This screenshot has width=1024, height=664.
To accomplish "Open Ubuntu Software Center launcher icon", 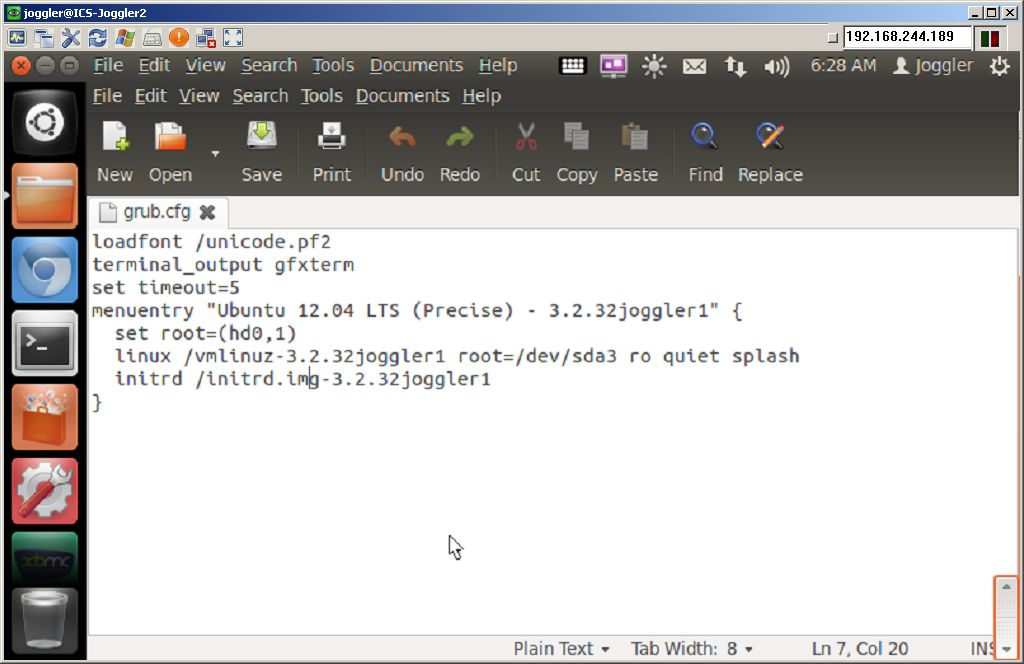I will point(44,417).
